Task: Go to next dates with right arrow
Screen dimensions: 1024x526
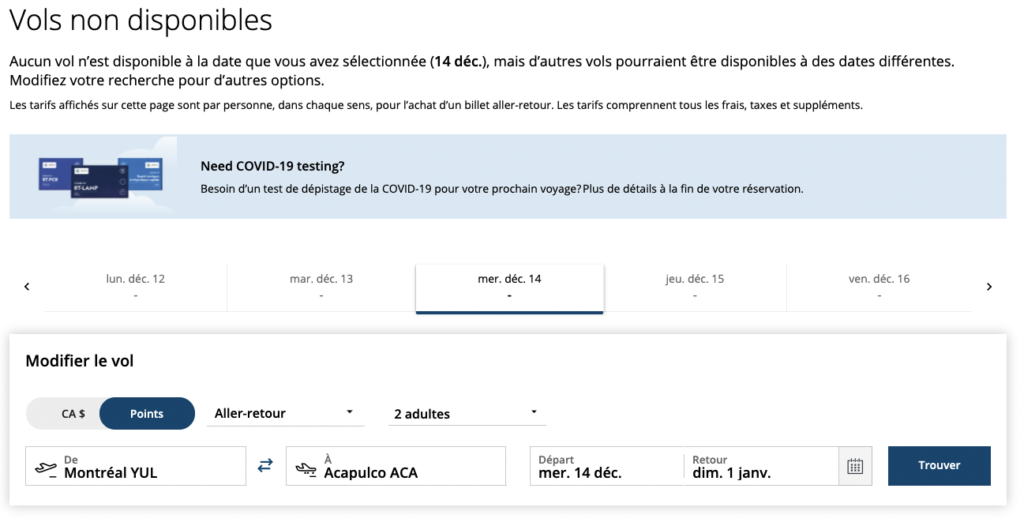Action: 989,287
